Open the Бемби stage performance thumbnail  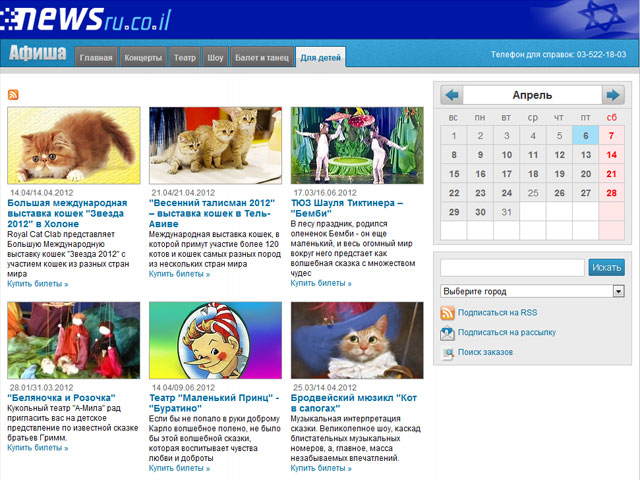tap(357, 145)
